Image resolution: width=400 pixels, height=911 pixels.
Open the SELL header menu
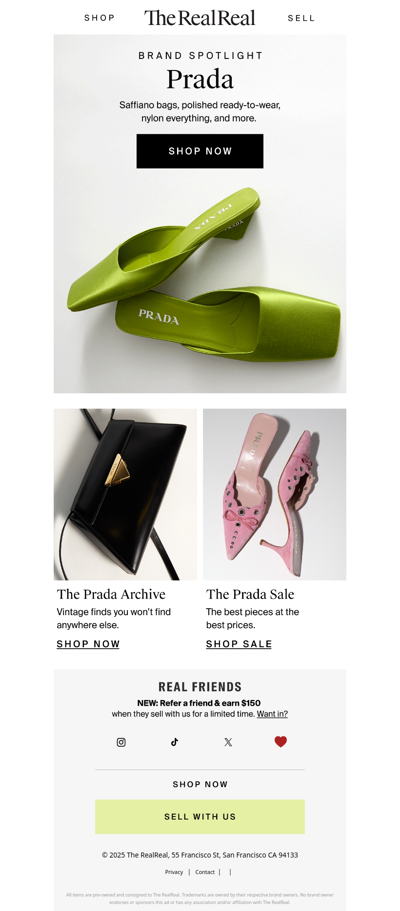(x=301, y=18)
